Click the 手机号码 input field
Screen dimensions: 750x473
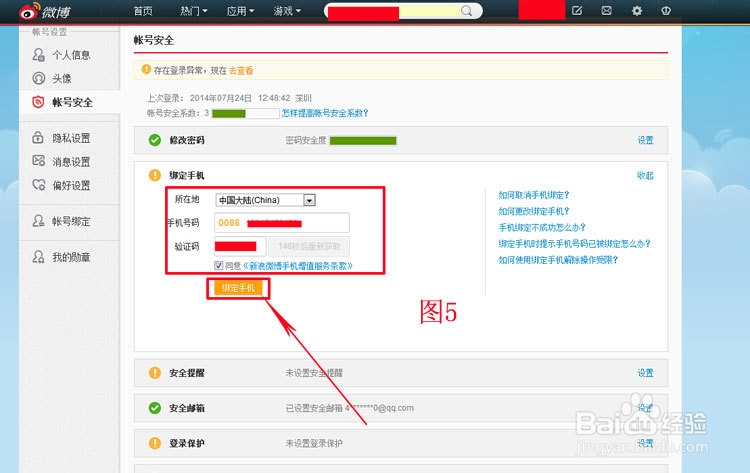point(282,223)
